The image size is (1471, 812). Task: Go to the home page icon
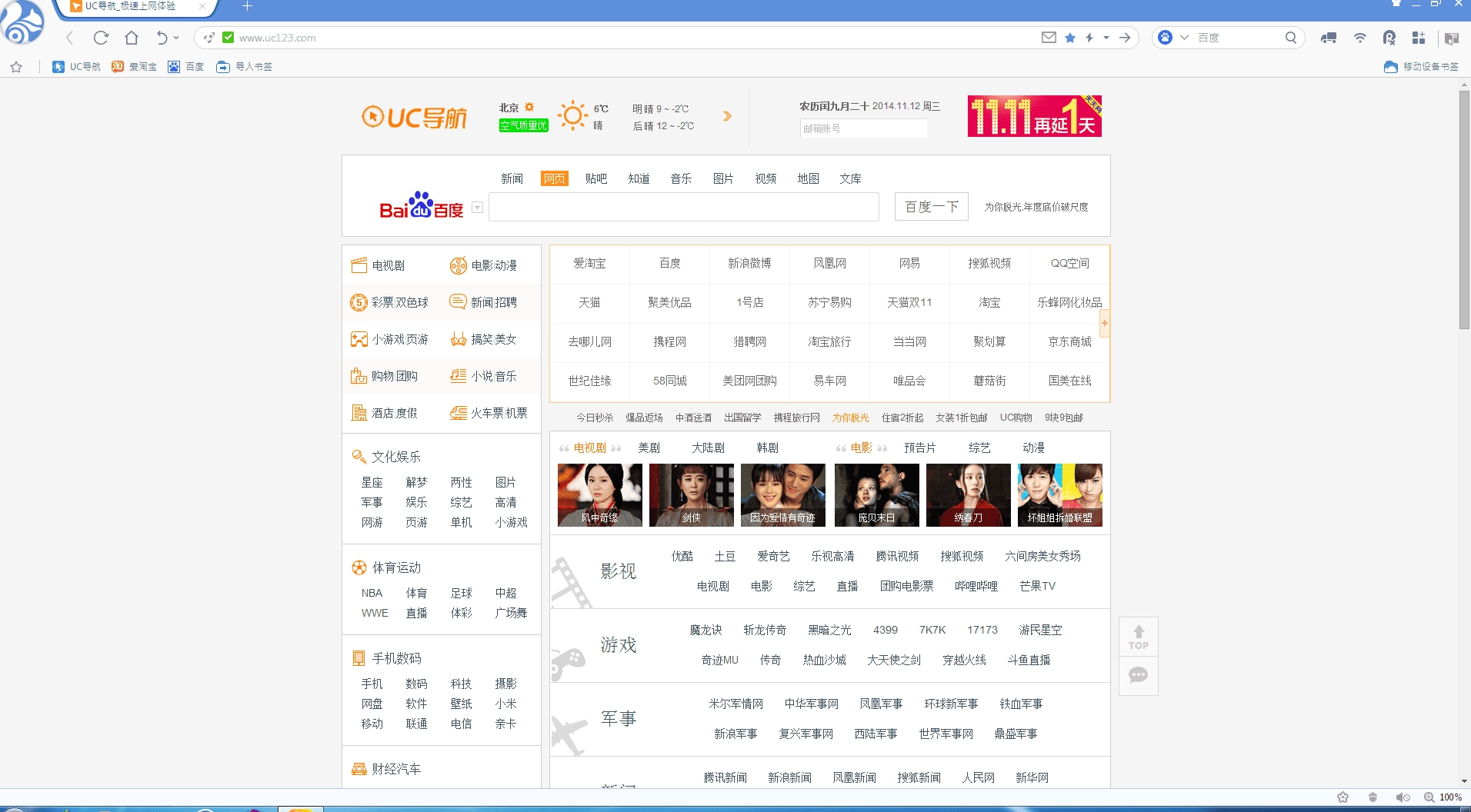132,38
